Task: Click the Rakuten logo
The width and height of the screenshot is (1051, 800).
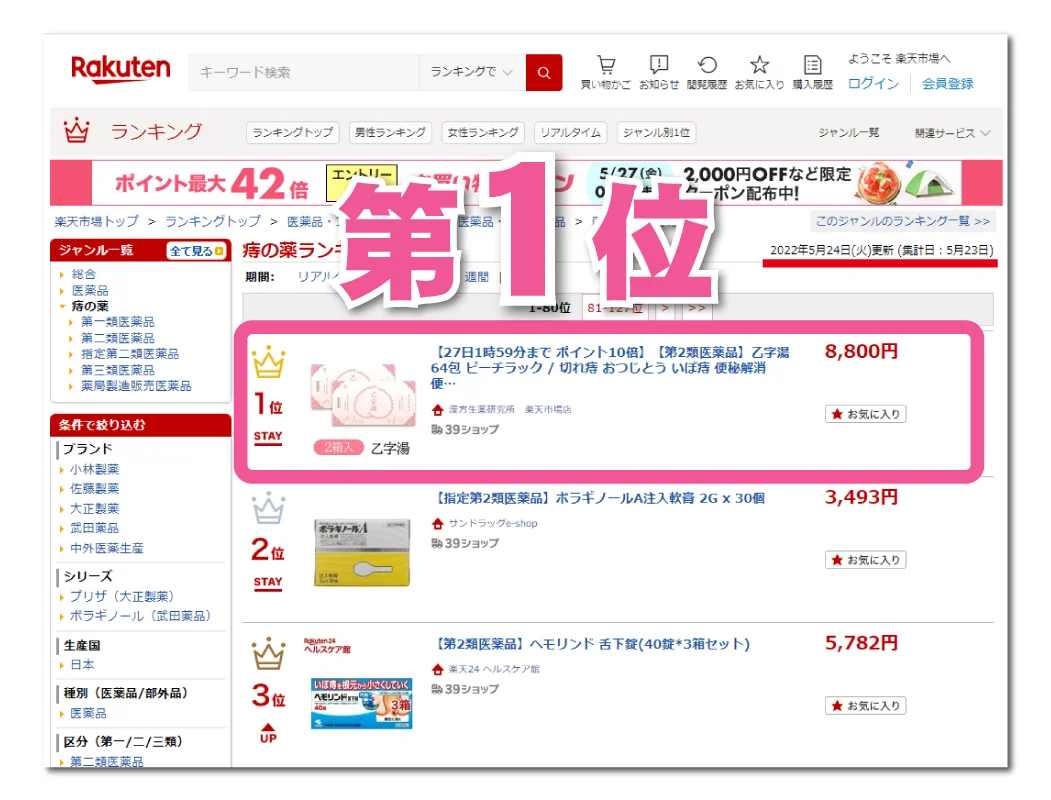Action: pos(121,70)
